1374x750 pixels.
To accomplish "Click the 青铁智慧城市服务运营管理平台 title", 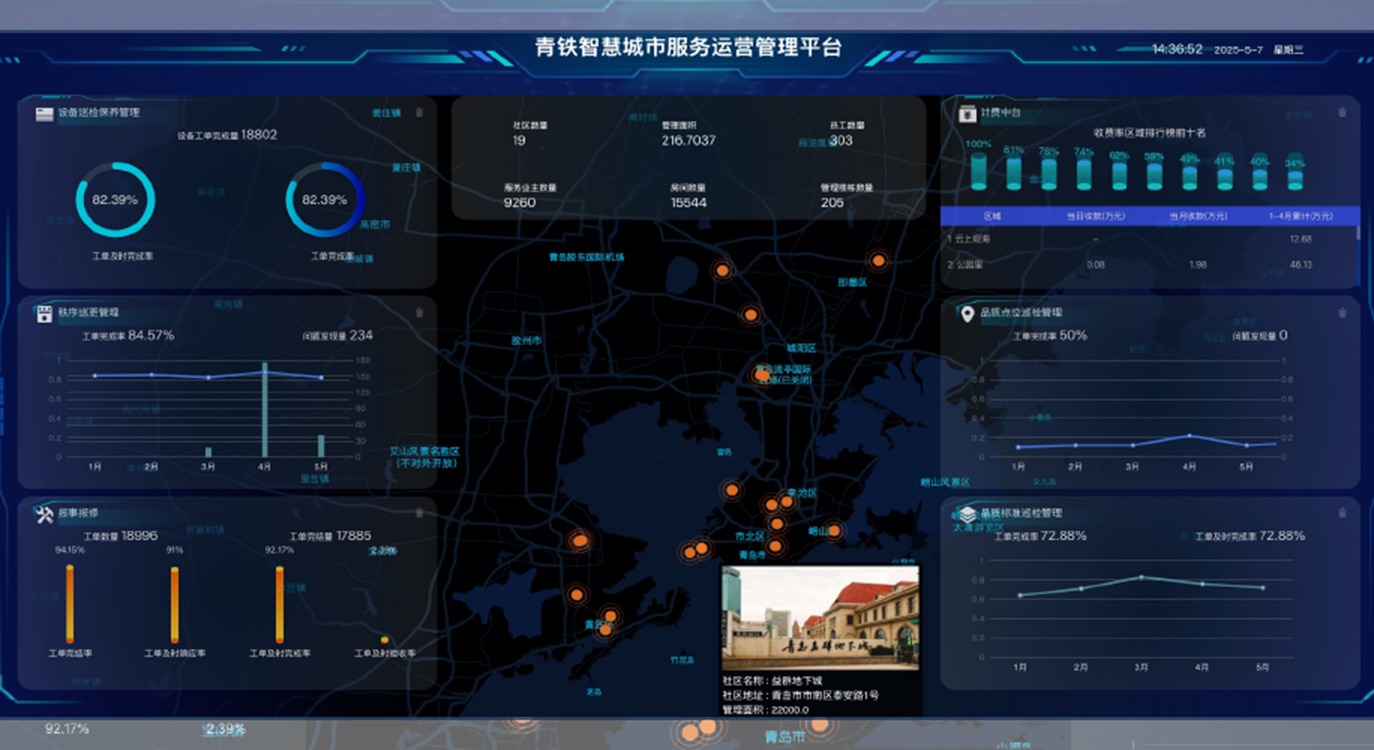I will pos(688,47).
